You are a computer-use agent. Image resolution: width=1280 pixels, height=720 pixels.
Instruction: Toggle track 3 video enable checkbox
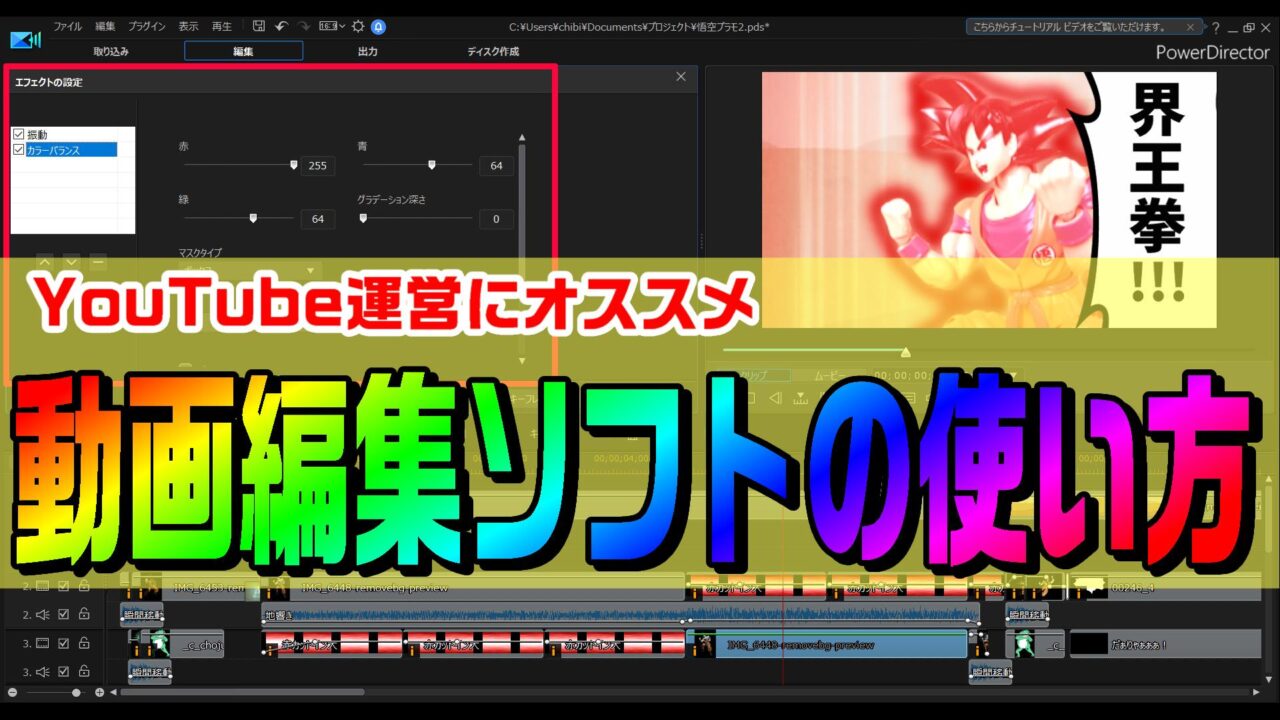(64, 643)
